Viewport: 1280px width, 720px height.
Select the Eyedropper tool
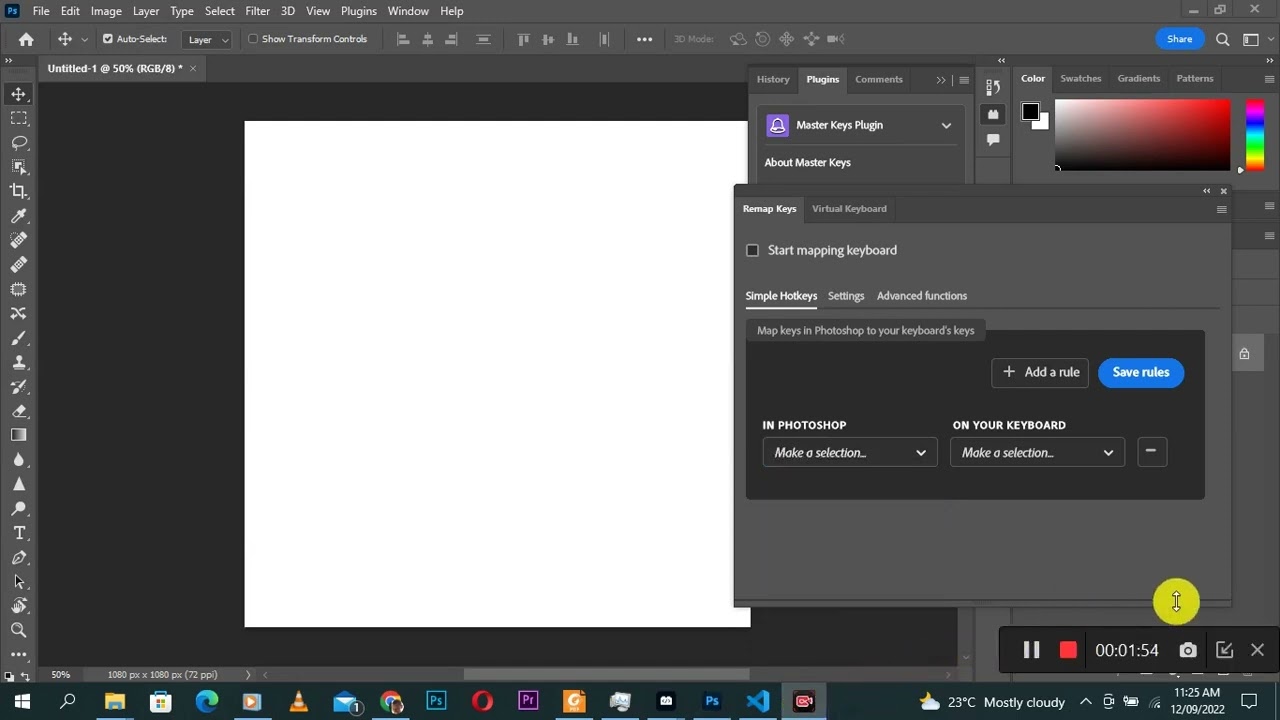[x=19, y=216]
